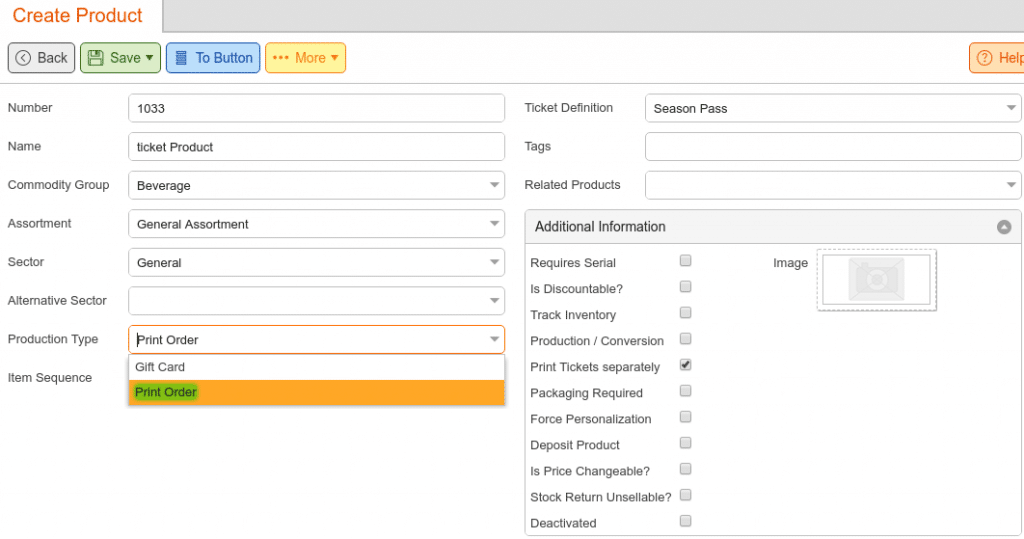
Task: Open the Ticket Definition dropdown
Action: 833,108
